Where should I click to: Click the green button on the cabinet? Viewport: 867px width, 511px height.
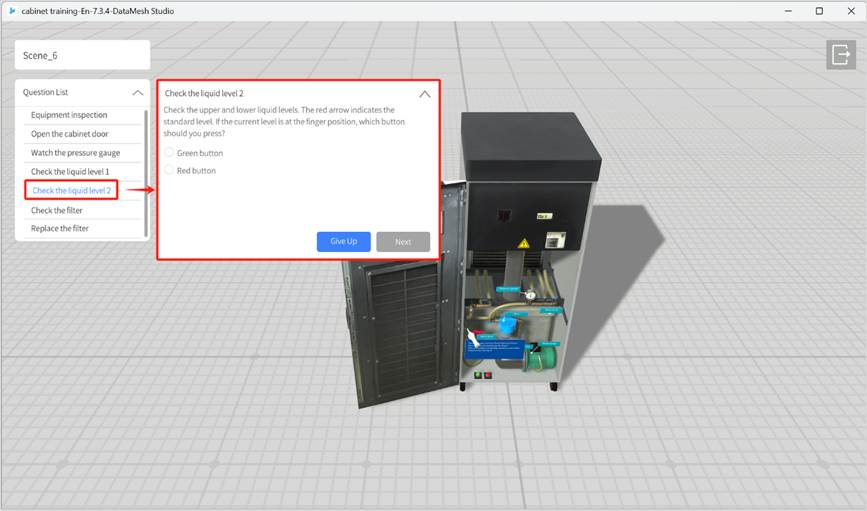(478, 375)
